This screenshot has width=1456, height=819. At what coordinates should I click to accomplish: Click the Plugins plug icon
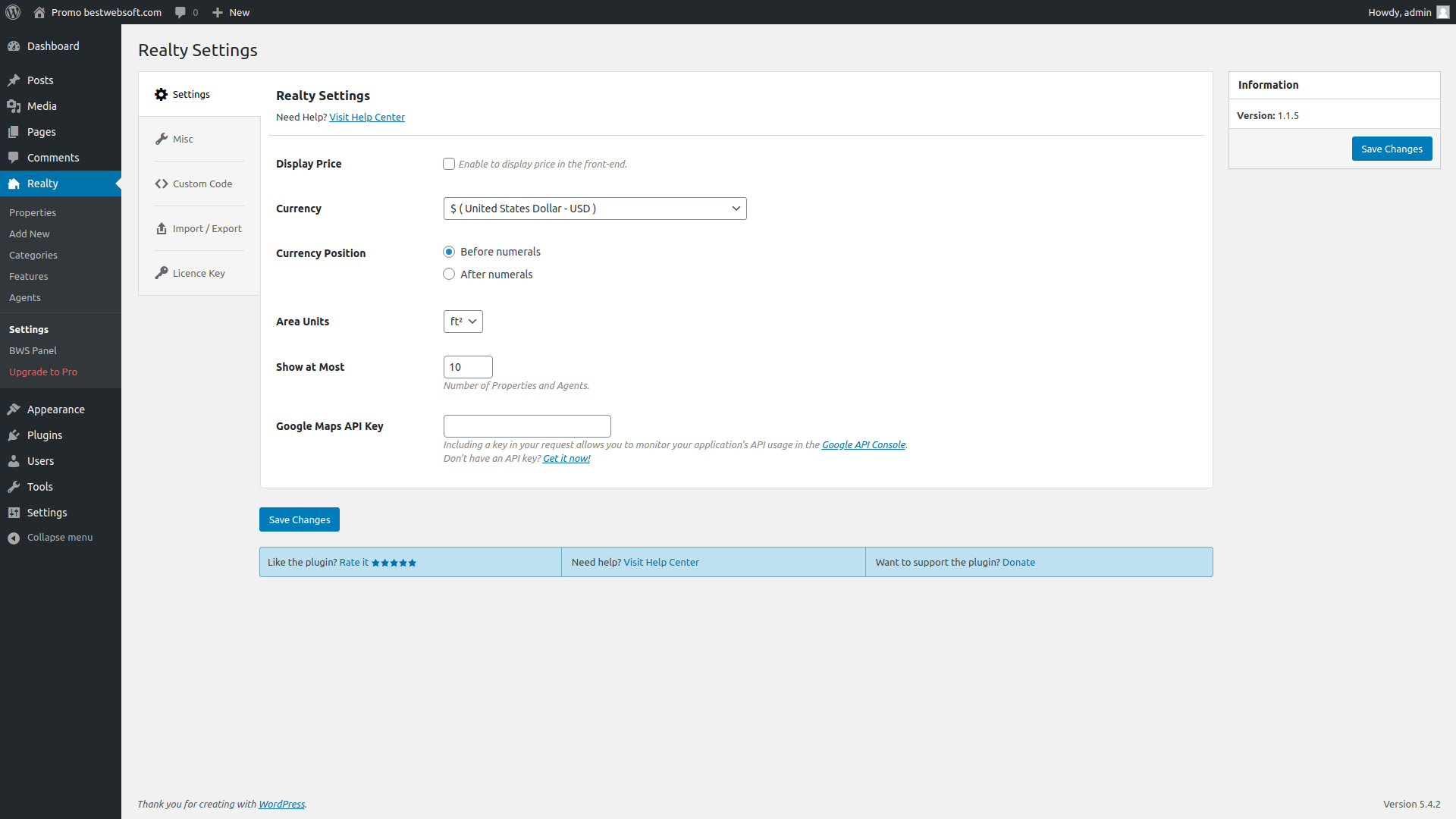click(x=14, y=435)
